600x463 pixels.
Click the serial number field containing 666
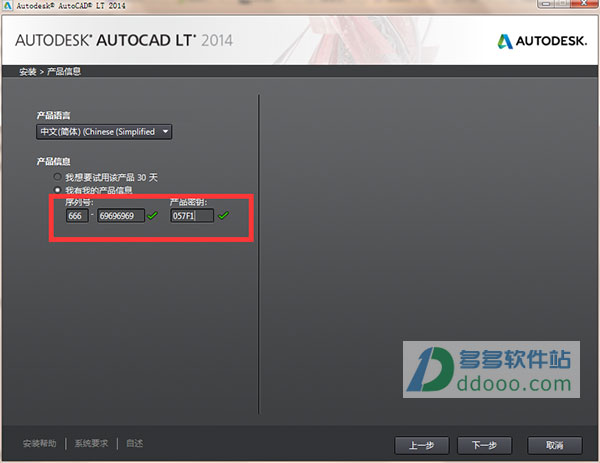point(77,215)
